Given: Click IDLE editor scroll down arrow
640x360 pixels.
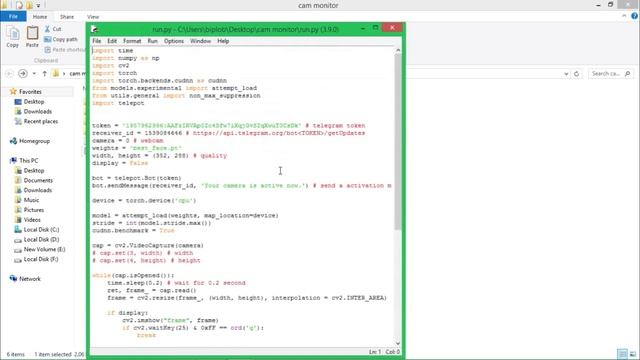Looking at the screenshot, I should [x=398, y=343].
